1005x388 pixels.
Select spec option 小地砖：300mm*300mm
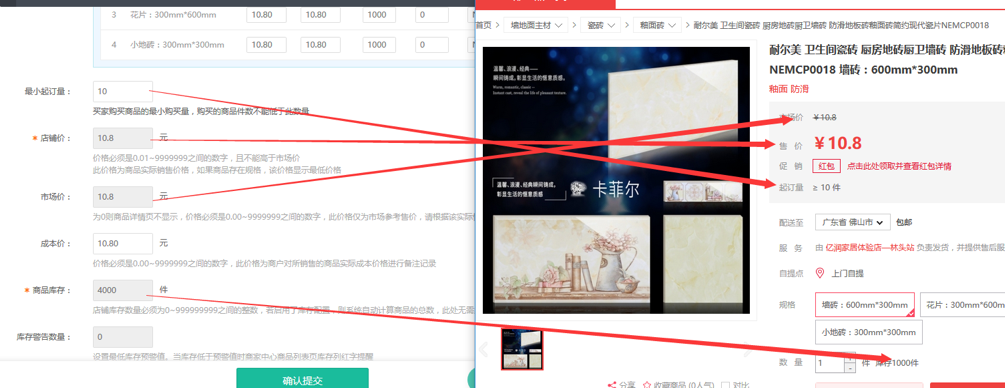[869, 332]
